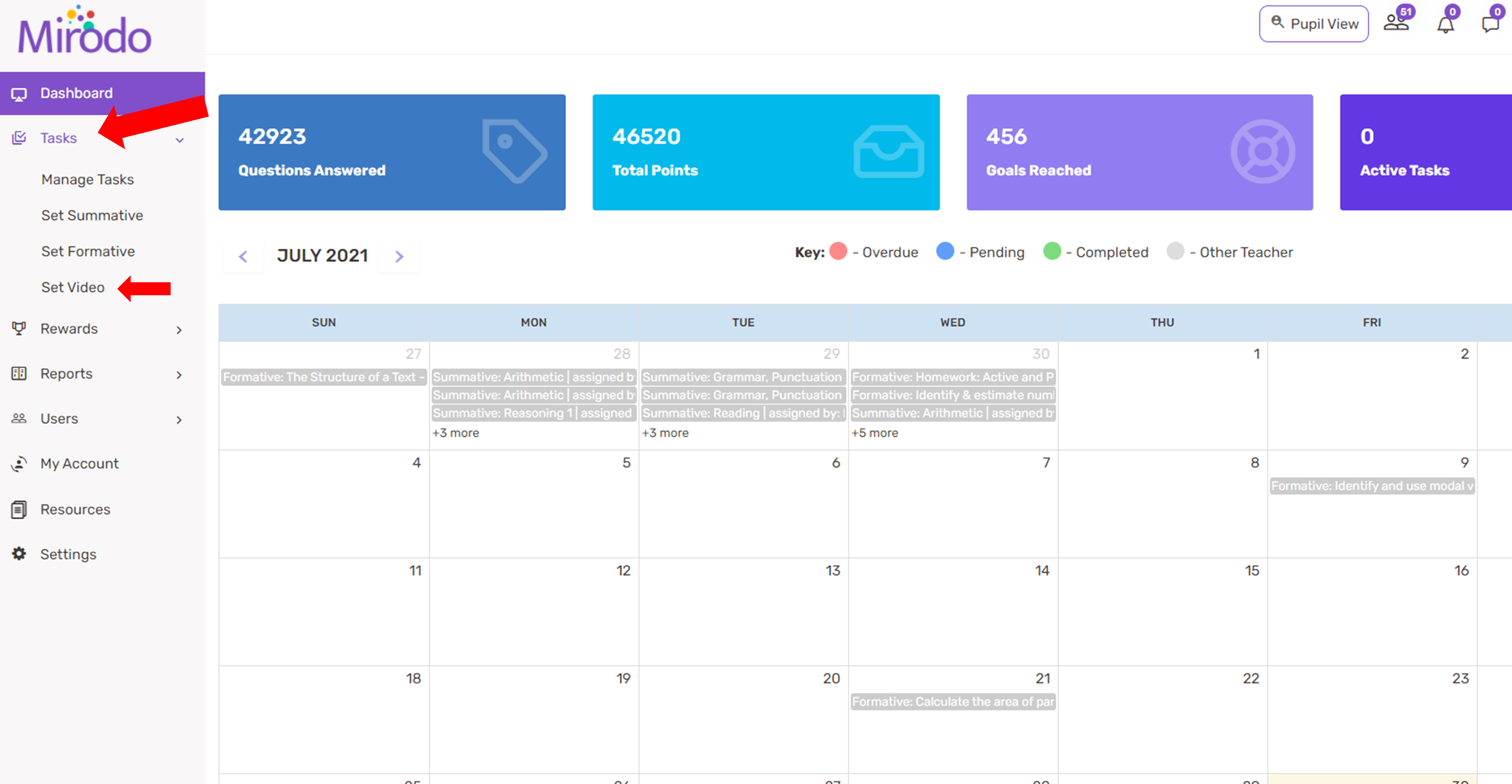Open Summative: Reading event on Tuesday
The image size is (1512, 784).
(x=743, y=413)
